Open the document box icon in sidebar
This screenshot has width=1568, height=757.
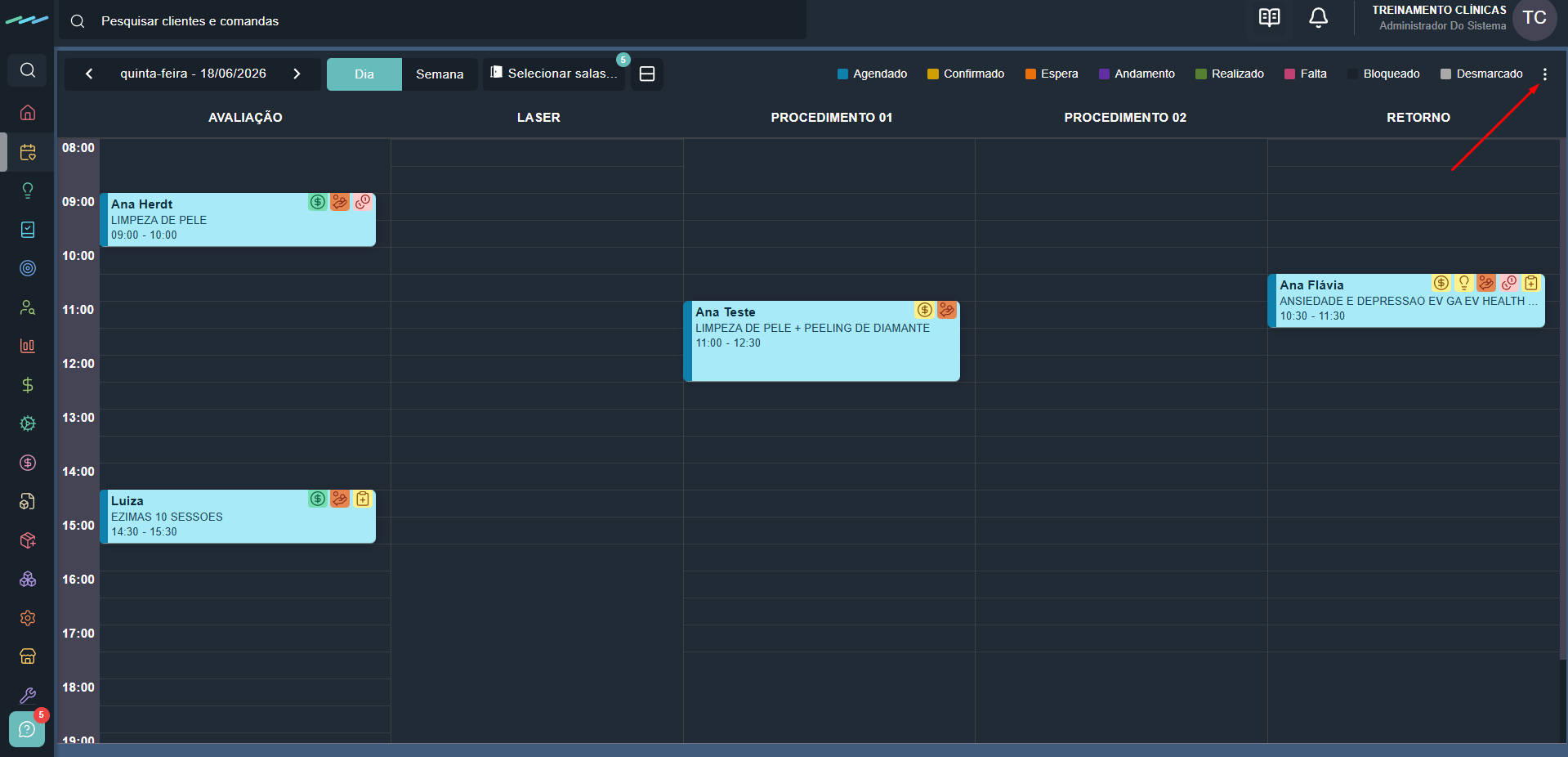pyautogui.click(x=28, y=501)
